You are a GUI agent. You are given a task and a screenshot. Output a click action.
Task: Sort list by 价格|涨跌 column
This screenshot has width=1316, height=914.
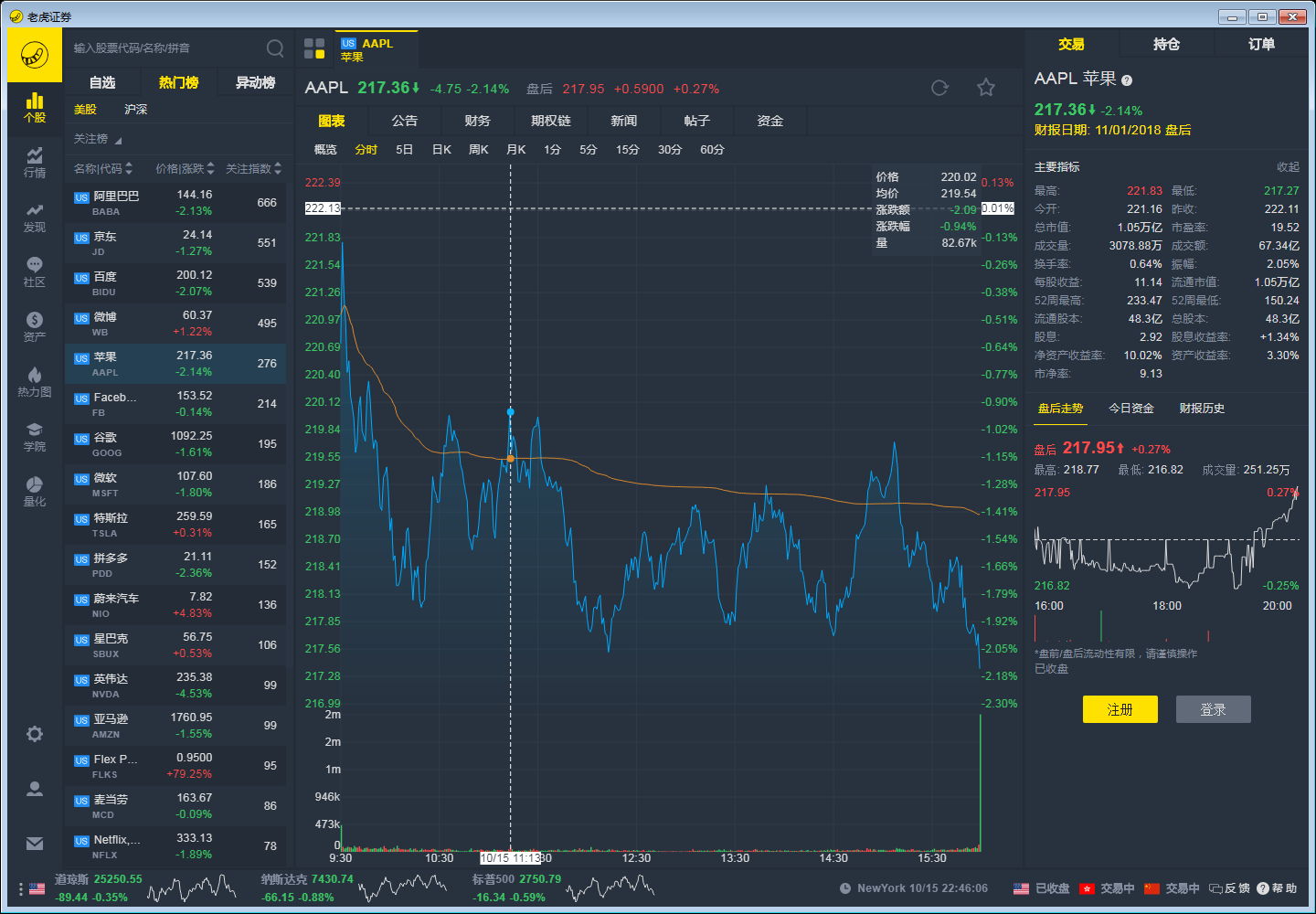point(186,168)
